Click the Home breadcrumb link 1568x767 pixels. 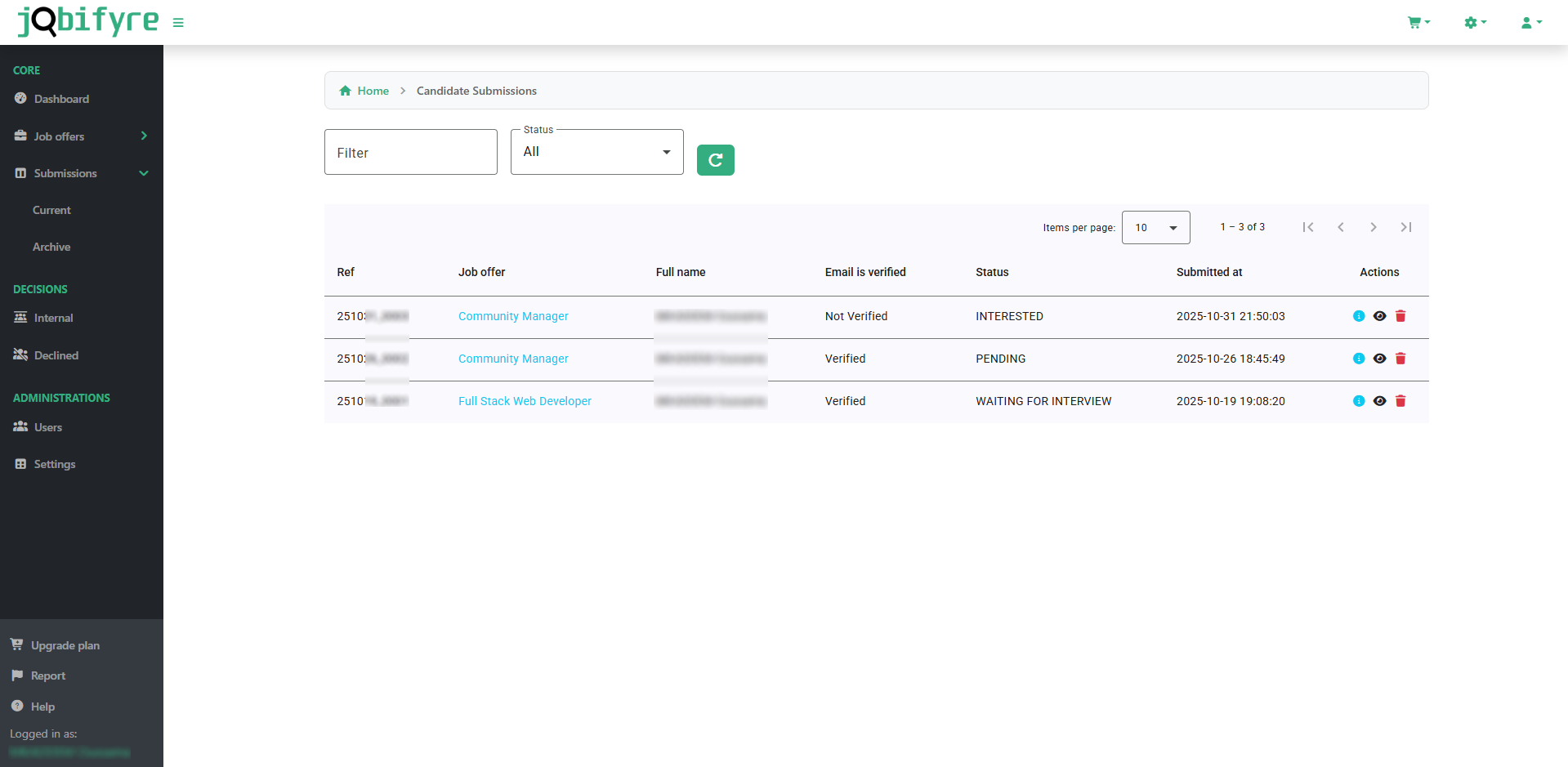point(373,91)
